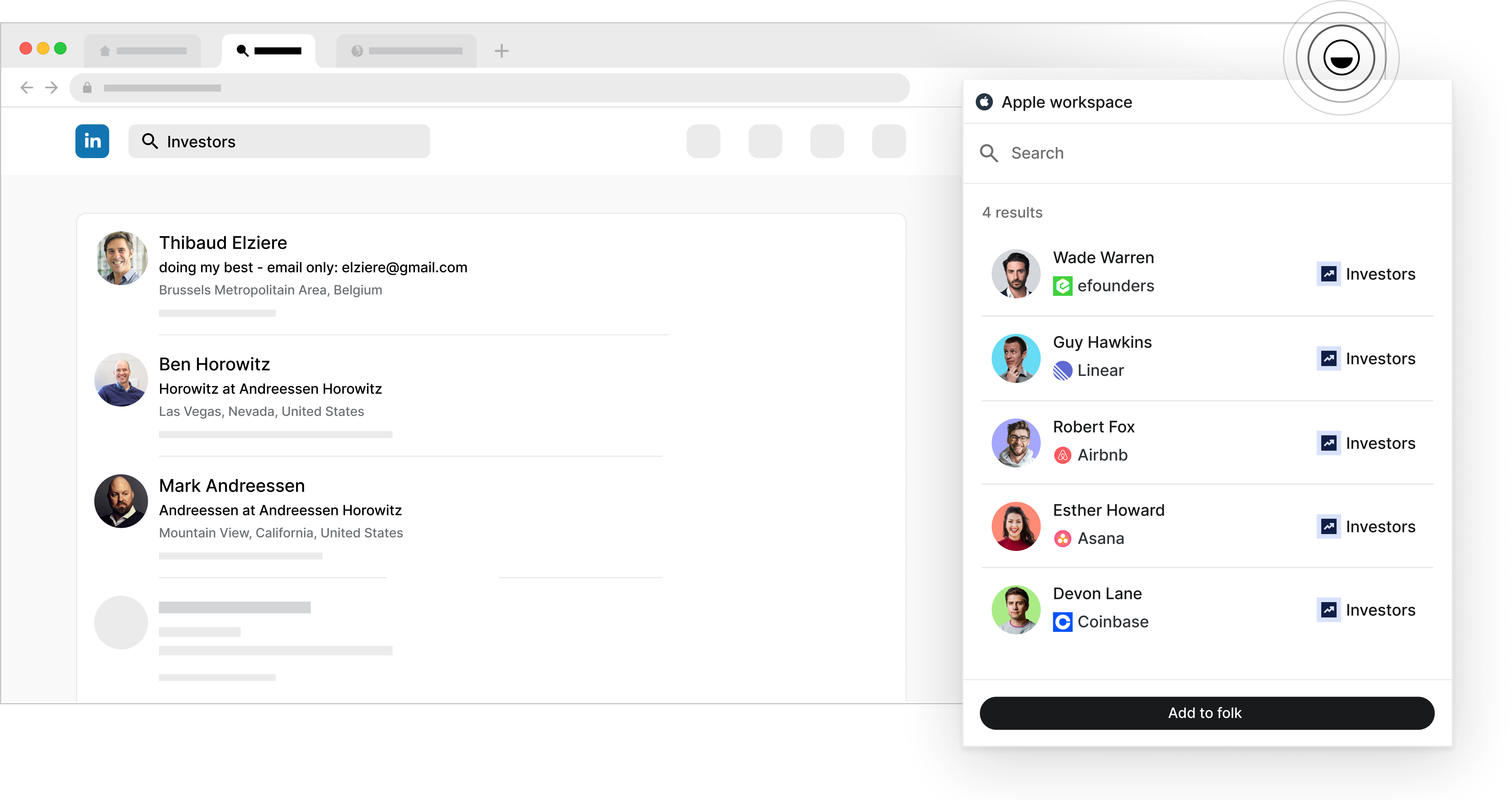1512x800 pixels.
Task: Click the efounders company icon under Wade Warren
Action: (1062, 286)
